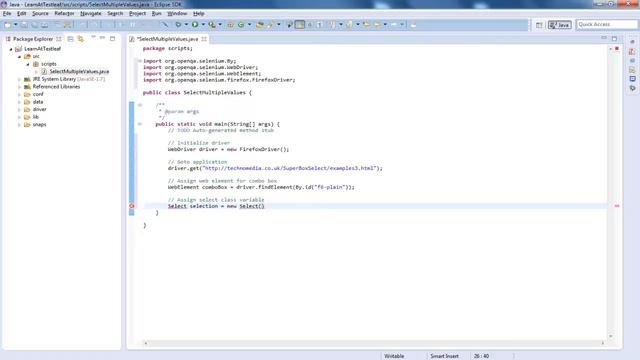Click the New Java Package icon
The height and width of the screenshot is (360, 640).
coord(230,24)
